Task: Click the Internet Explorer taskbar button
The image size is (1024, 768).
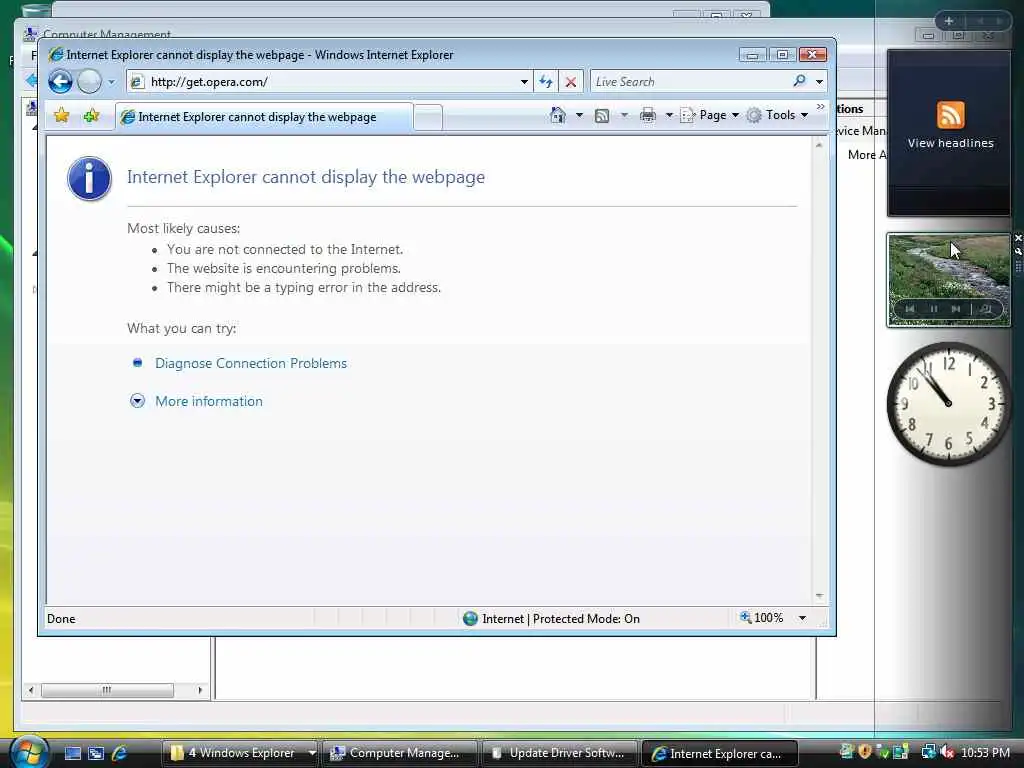Action: tap(720, 753)
